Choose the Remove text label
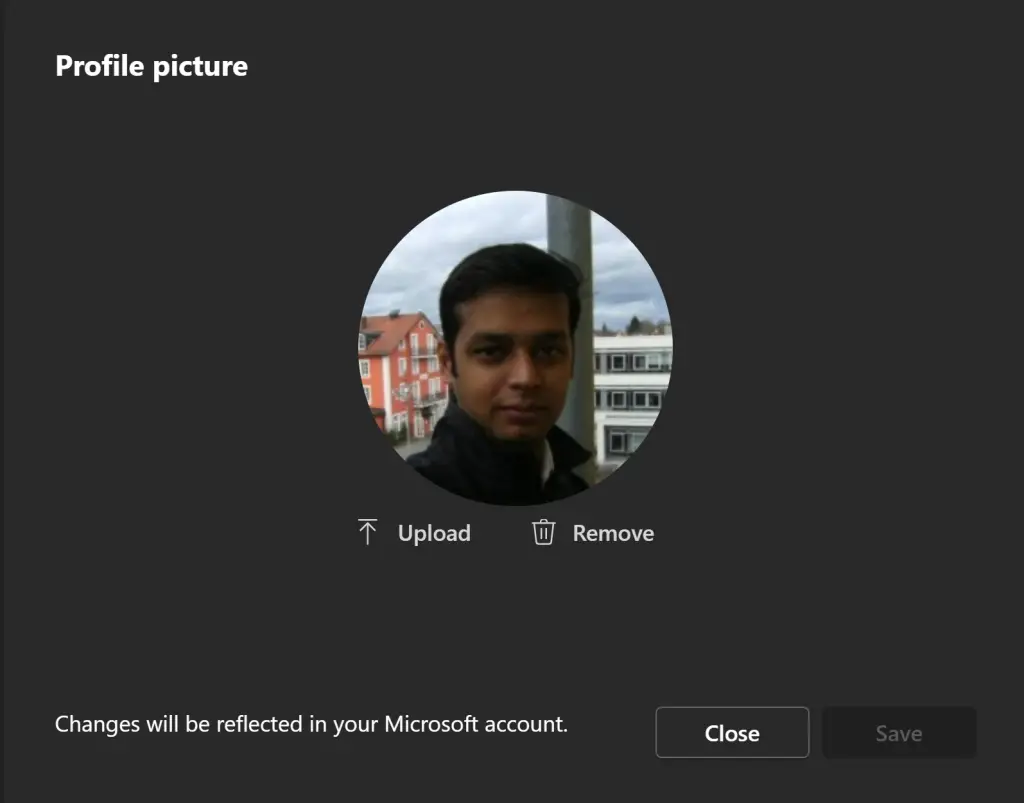1024x803 pixels. (613, 533)
